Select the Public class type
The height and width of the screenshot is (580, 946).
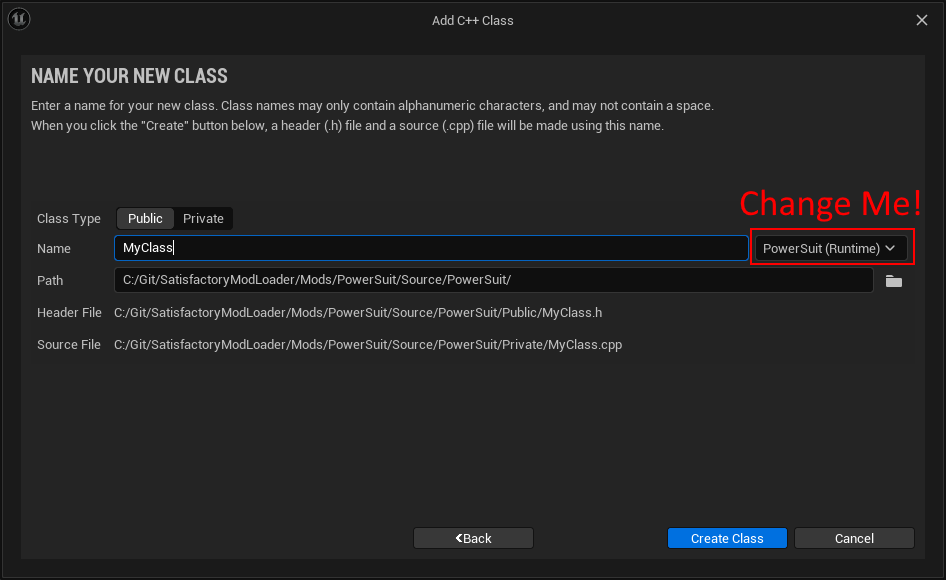click(x=145, y=218)
